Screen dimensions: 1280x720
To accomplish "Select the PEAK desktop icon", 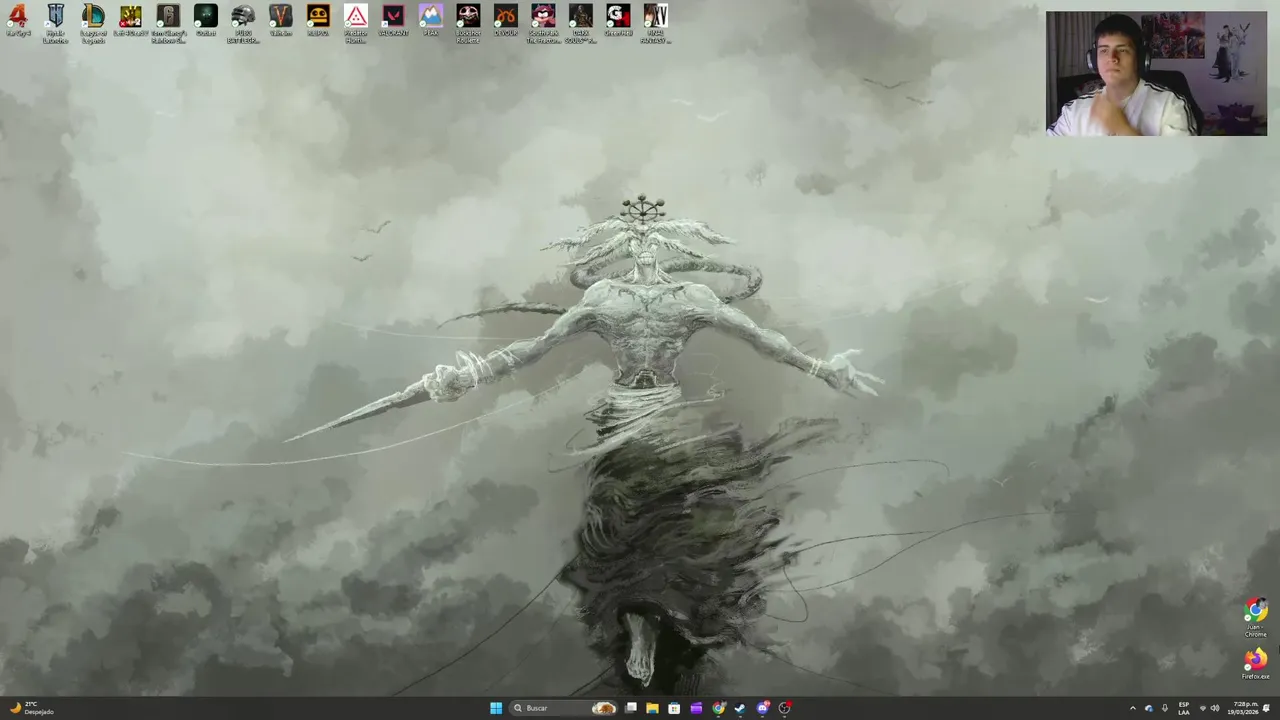I will (430, 21).
